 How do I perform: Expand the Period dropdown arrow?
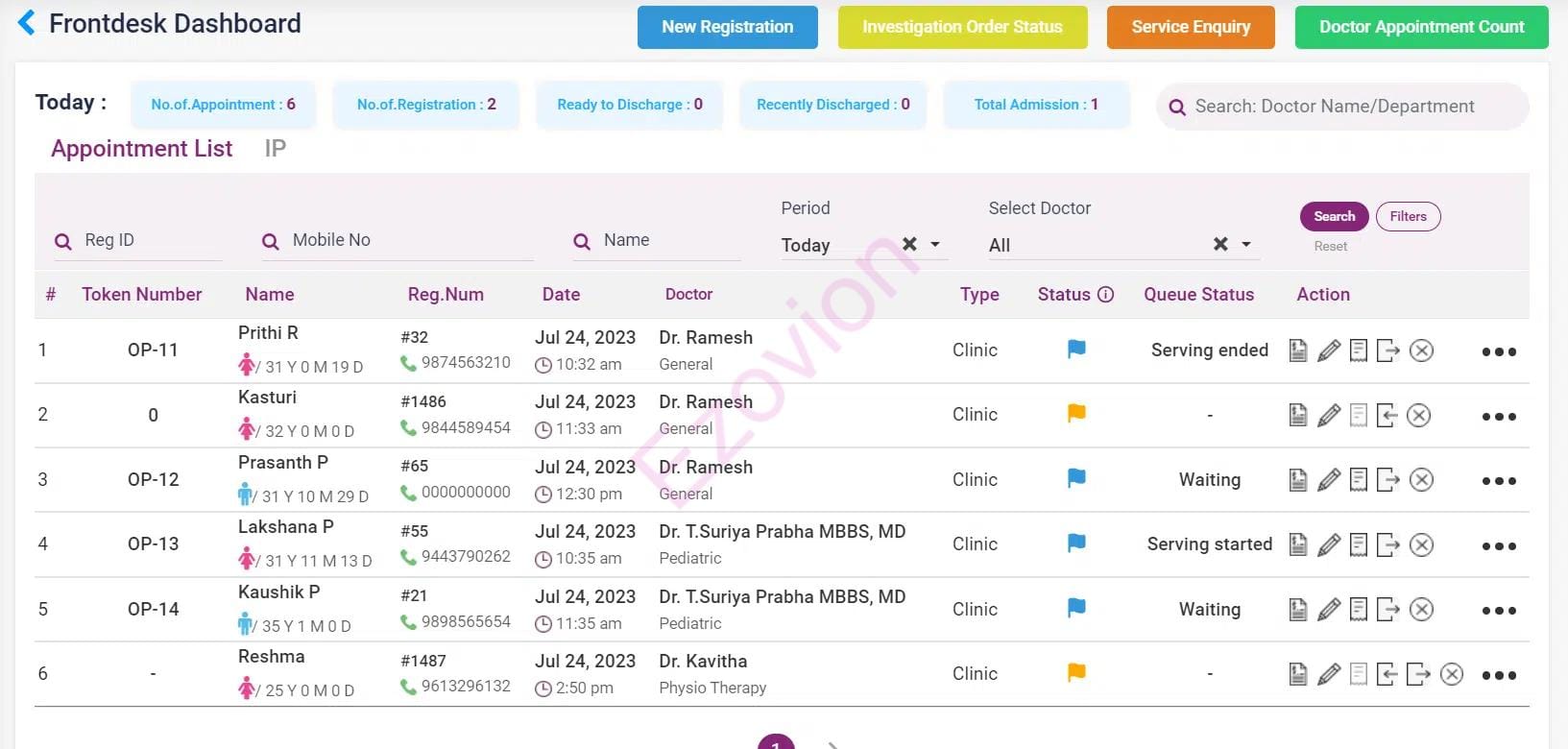tap(935, 245)
